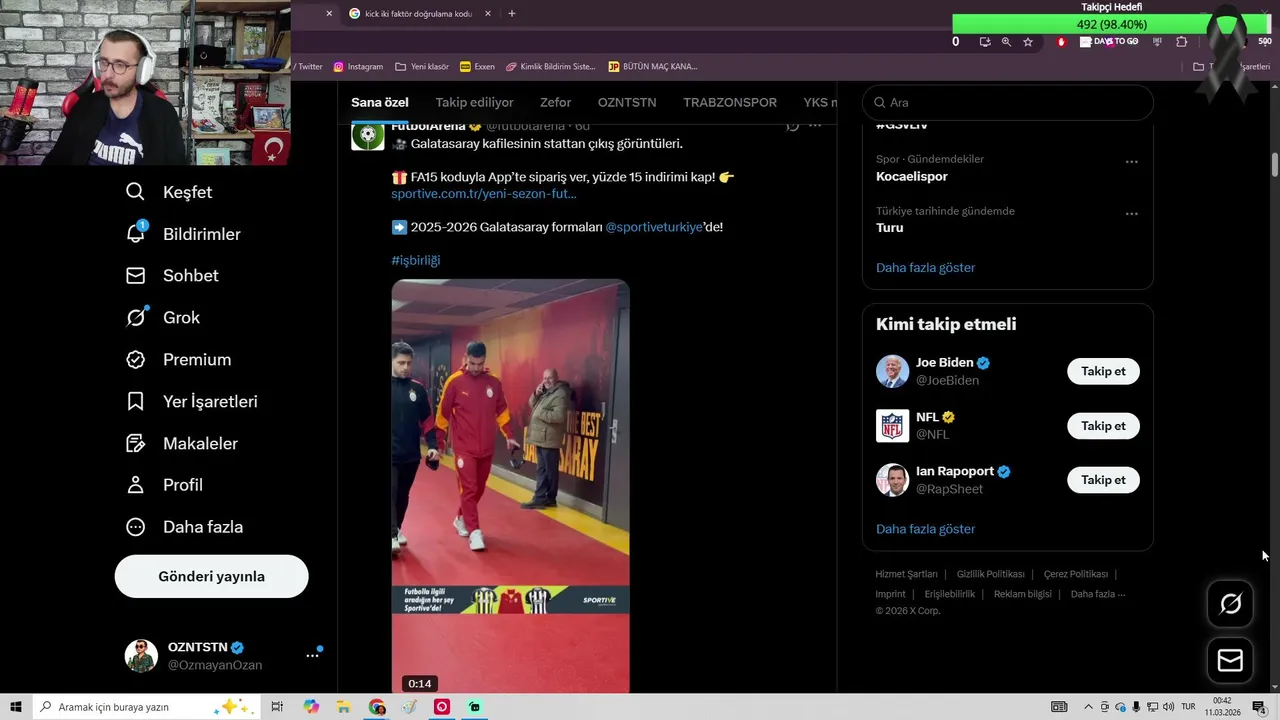Open File Explorer from taskbar
The height and width of the screenshot is (720, 1280).
[344, 707]
